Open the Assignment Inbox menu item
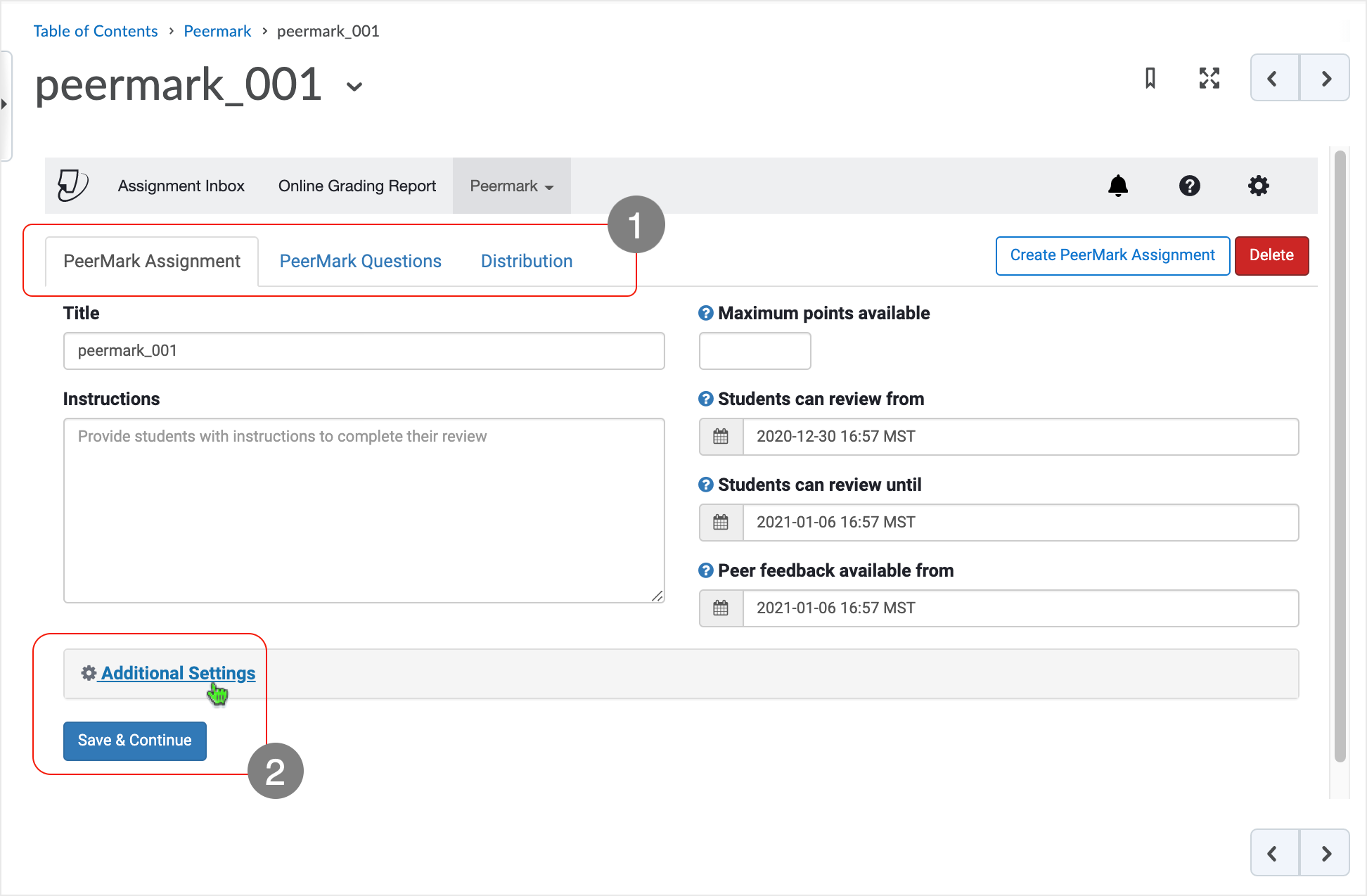The width and height of the screenshot is (1367, 896). point(181,186)
